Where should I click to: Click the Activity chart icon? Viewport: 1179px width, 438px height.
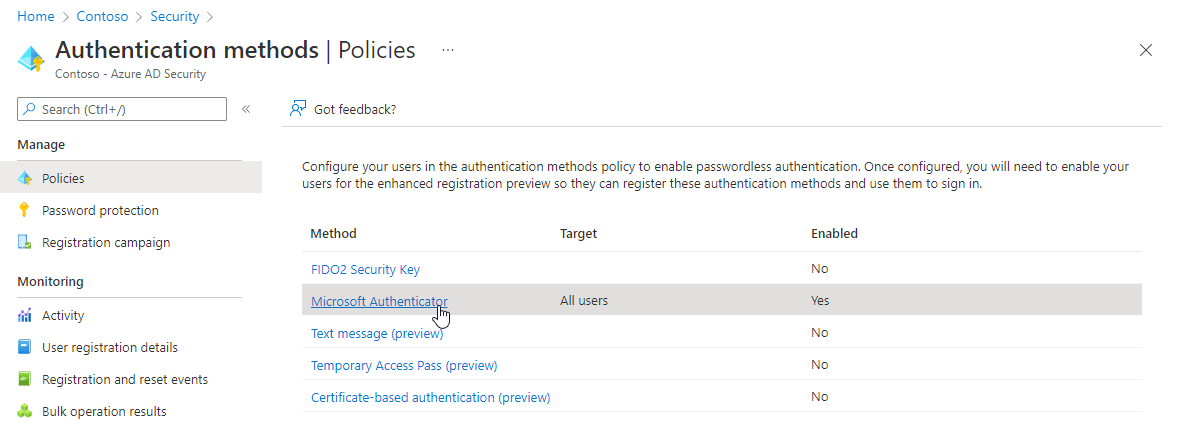(x=25, y=316)
